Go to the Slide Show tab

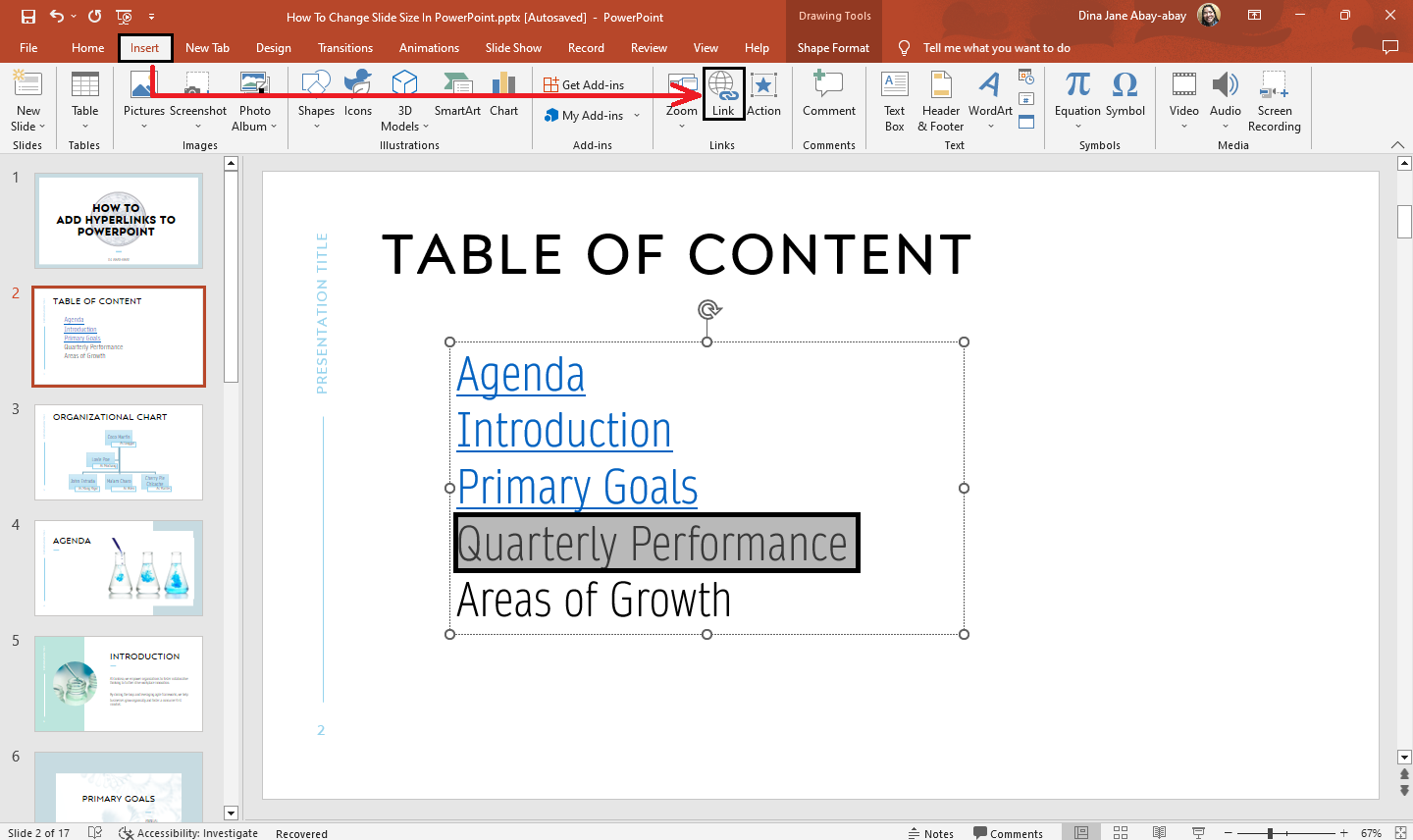(513, 48)
